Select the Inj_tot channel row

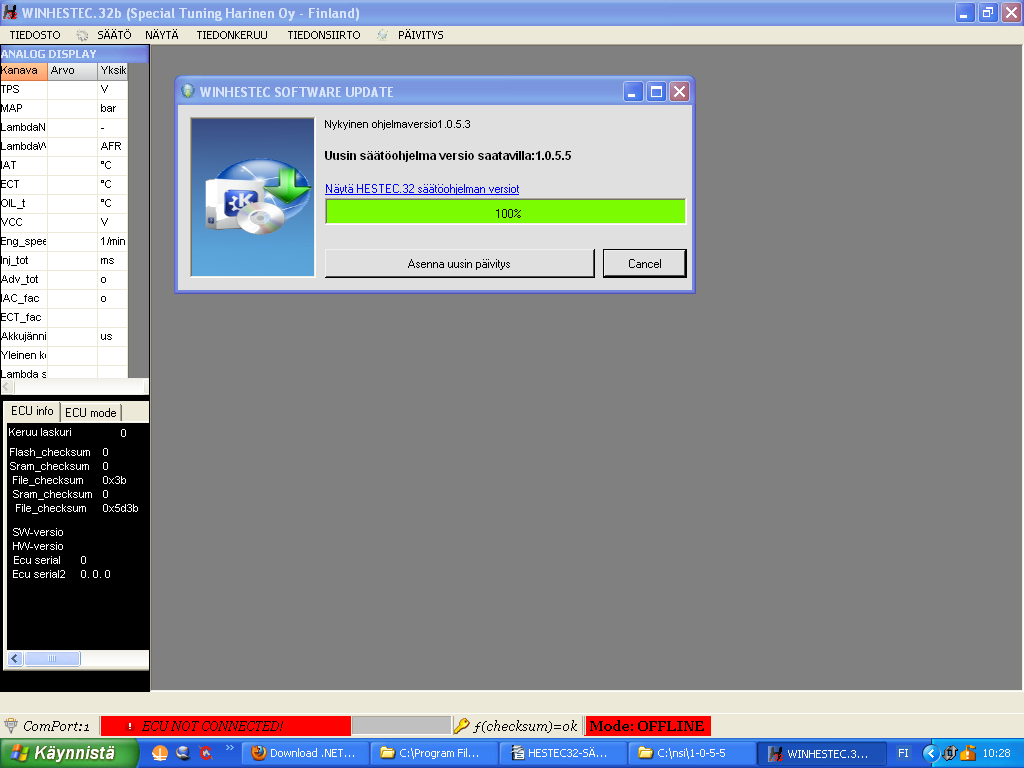click(64, 261)
